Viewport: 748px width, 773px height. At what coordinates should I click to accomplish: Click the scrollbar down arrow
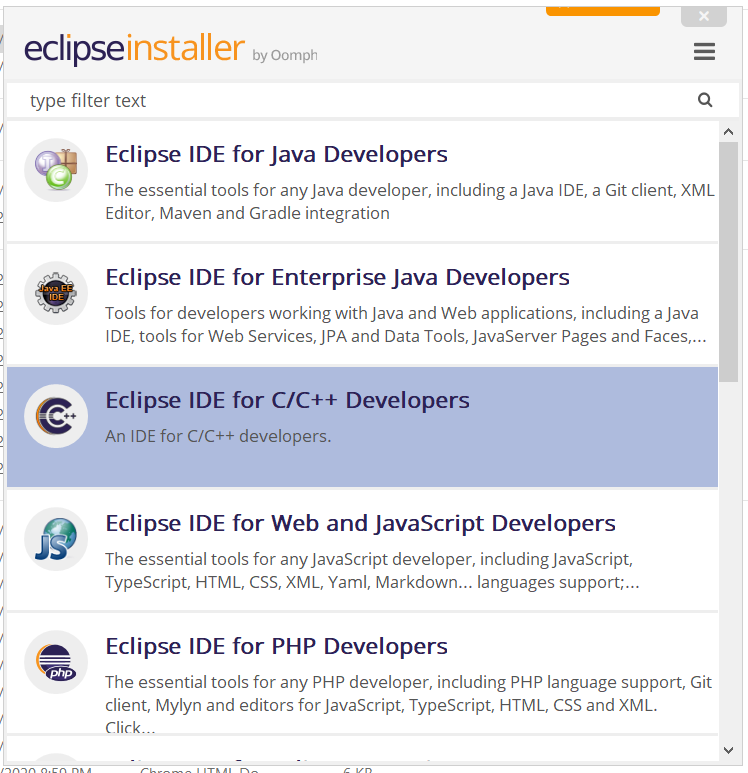(728, 750)
